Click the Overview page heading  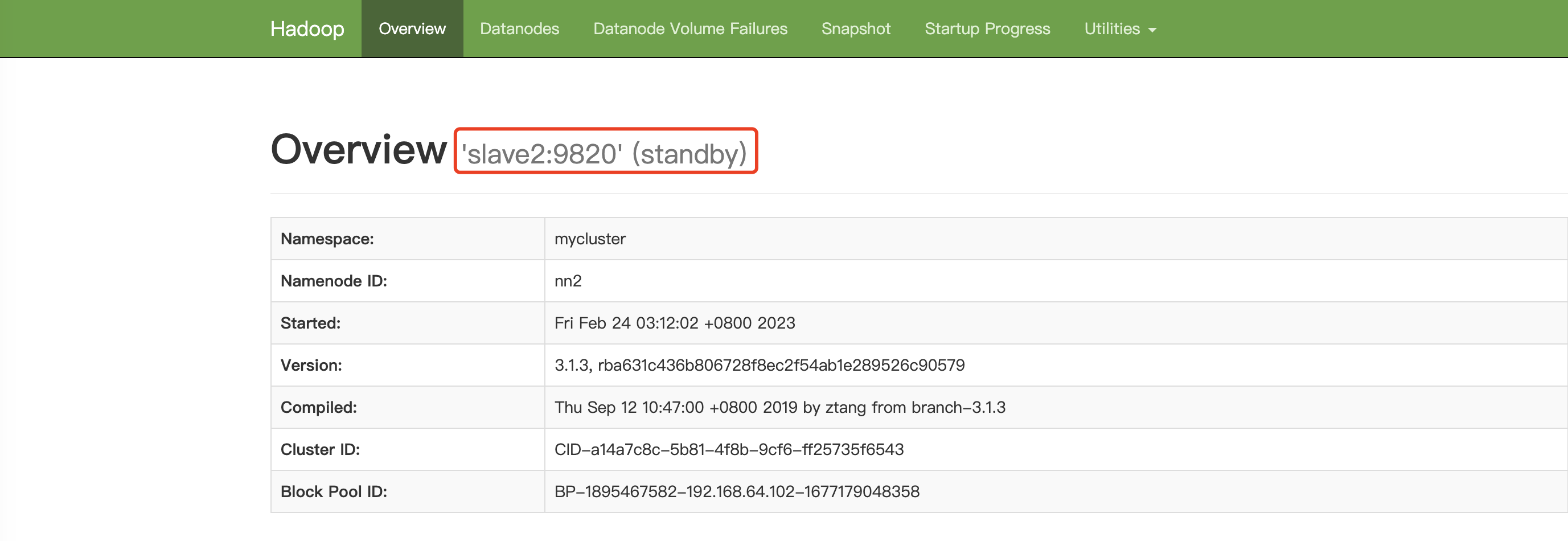point(359,150)
